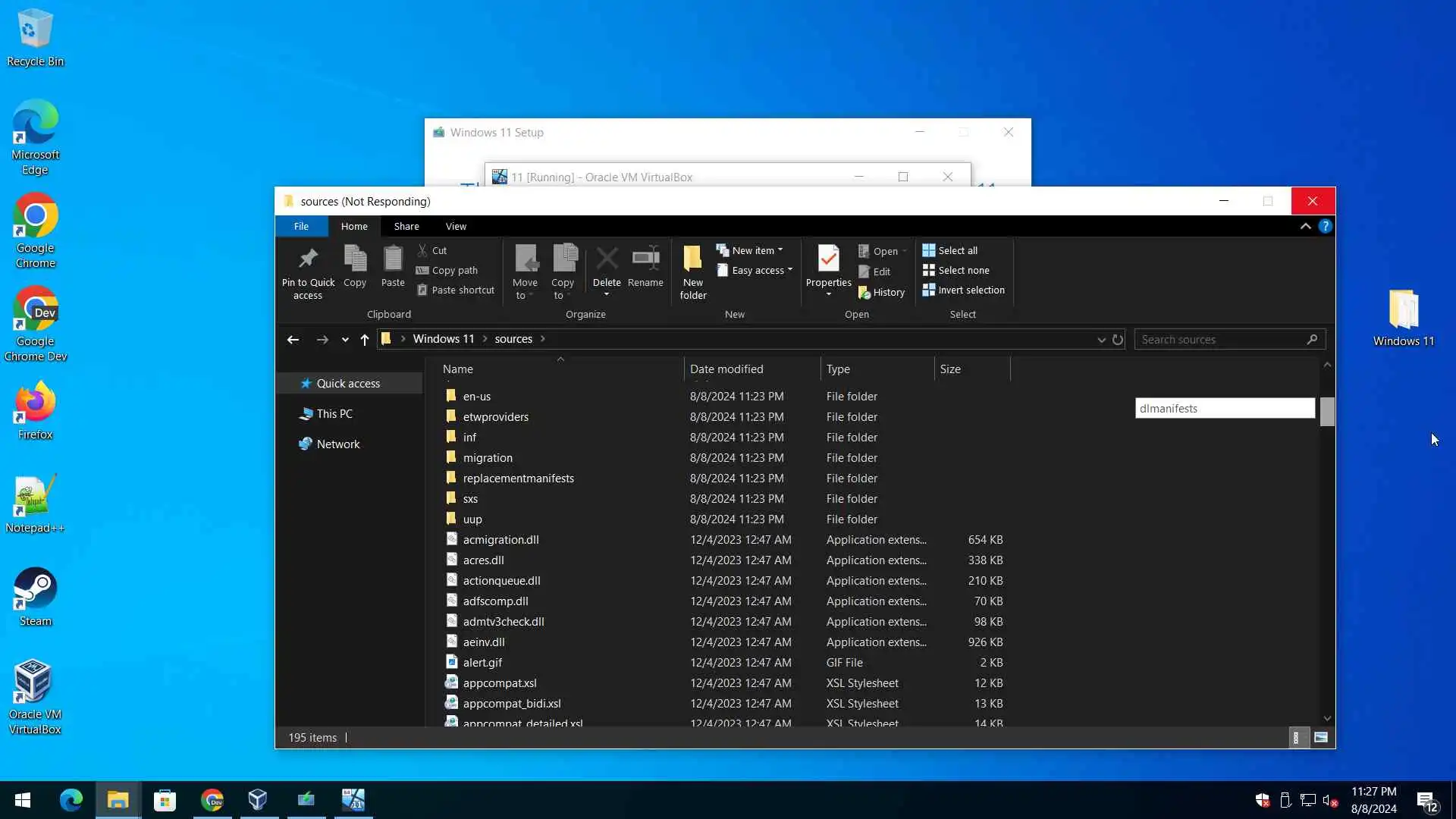Image resolution: width=1456 pixels, height=819 pixels.
Task: Open the File menu tab
Action: [x=301, y=226]
